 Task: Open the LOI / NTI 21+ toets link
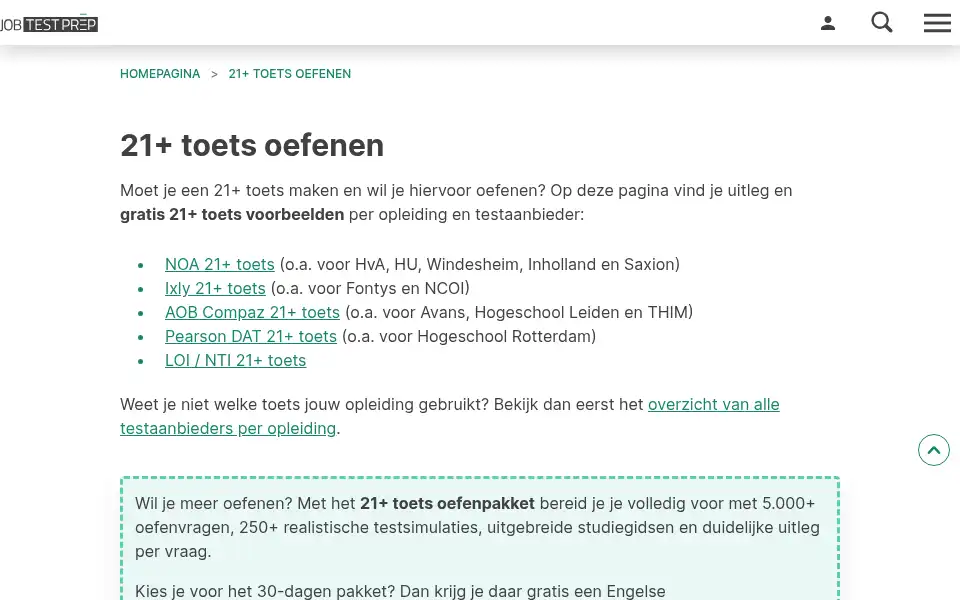[x=235, y=360]
